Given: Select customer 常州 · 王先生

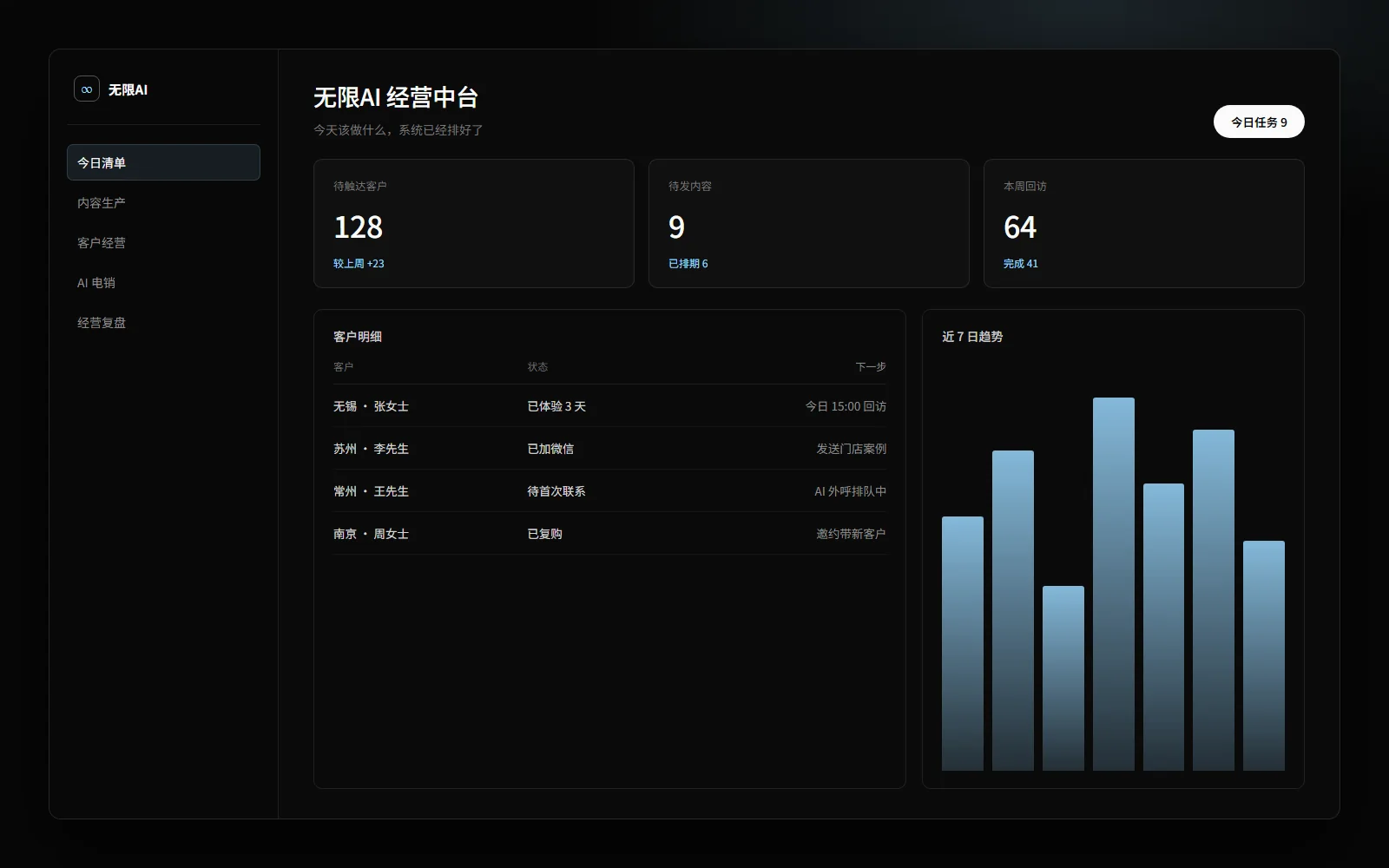Looking at the screenshot, I should tap(371, 491).
